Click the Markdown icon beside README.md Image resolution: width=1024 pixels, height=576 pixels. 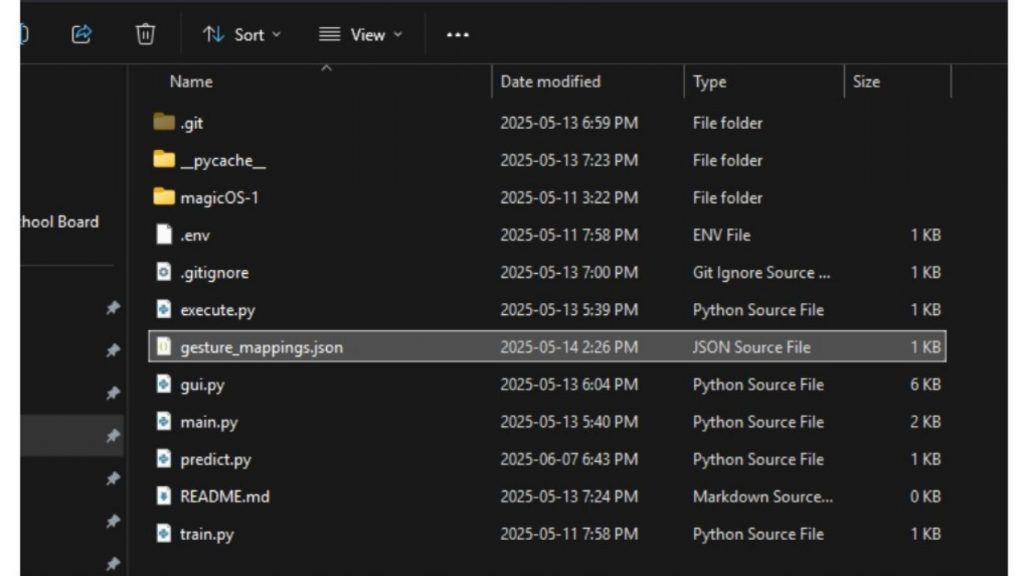tap(163, 496)
